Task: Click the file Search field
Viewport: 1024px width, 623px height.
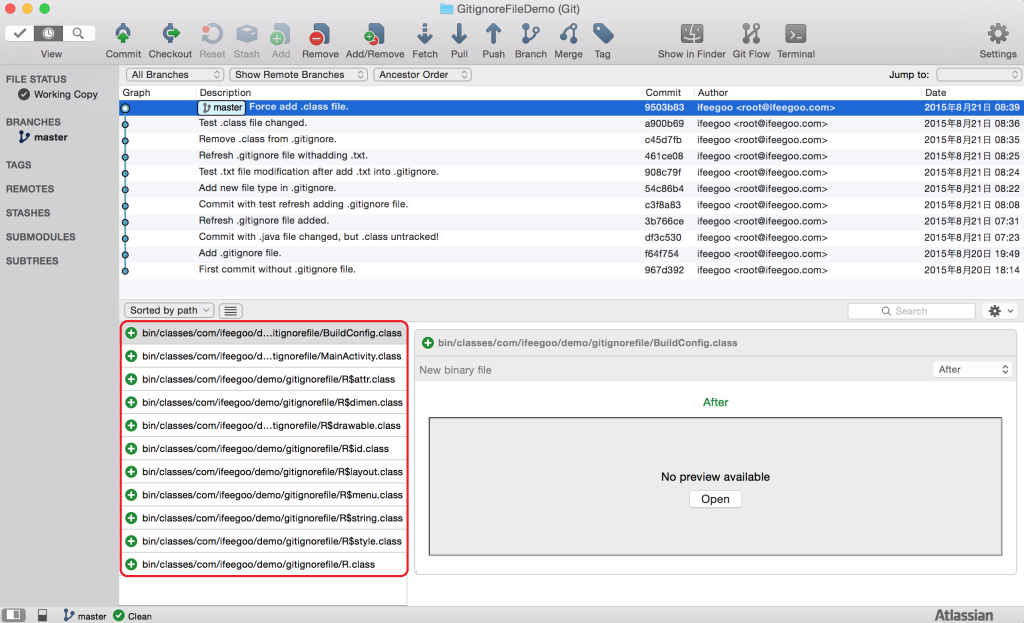Action: coord(911,311)
